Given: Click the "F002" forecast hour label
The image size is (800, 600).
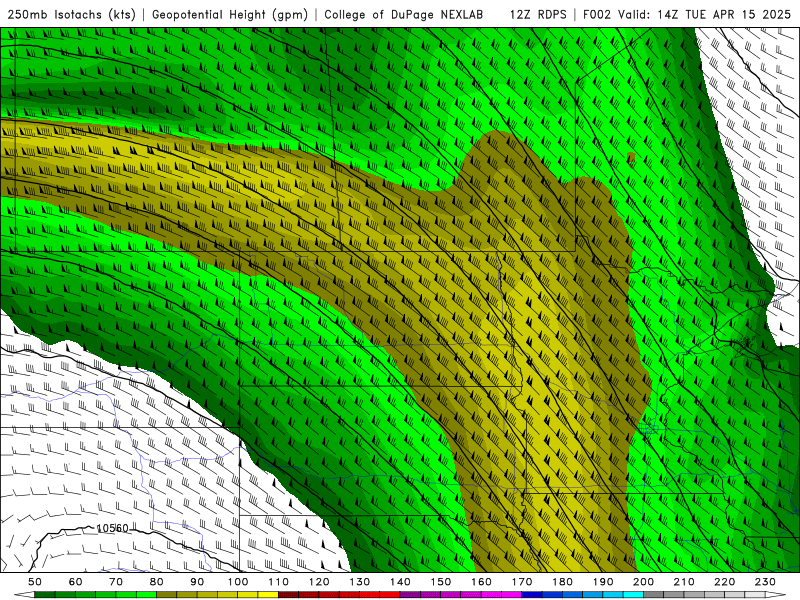Looking at the screenshot, I should 597,14.
